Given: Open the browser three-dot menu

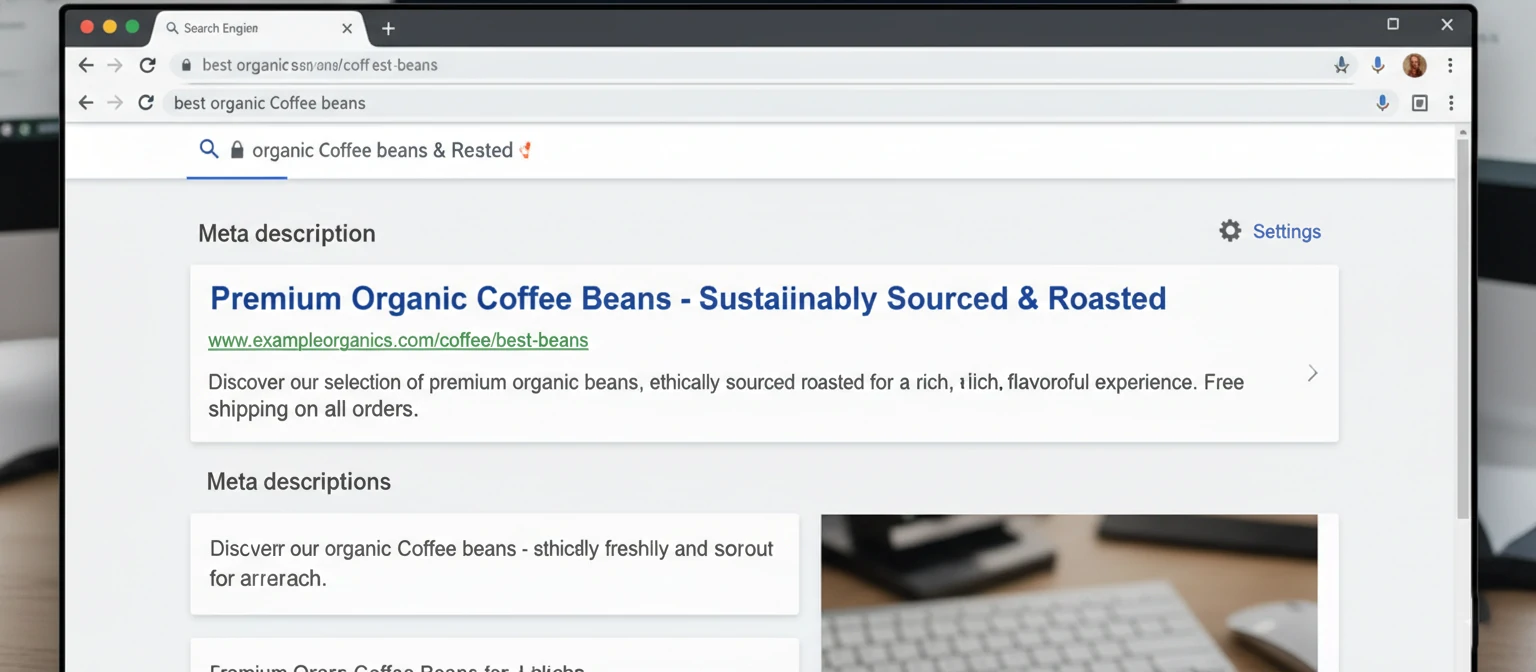Looking at the screenshot, I should 1450,64.
